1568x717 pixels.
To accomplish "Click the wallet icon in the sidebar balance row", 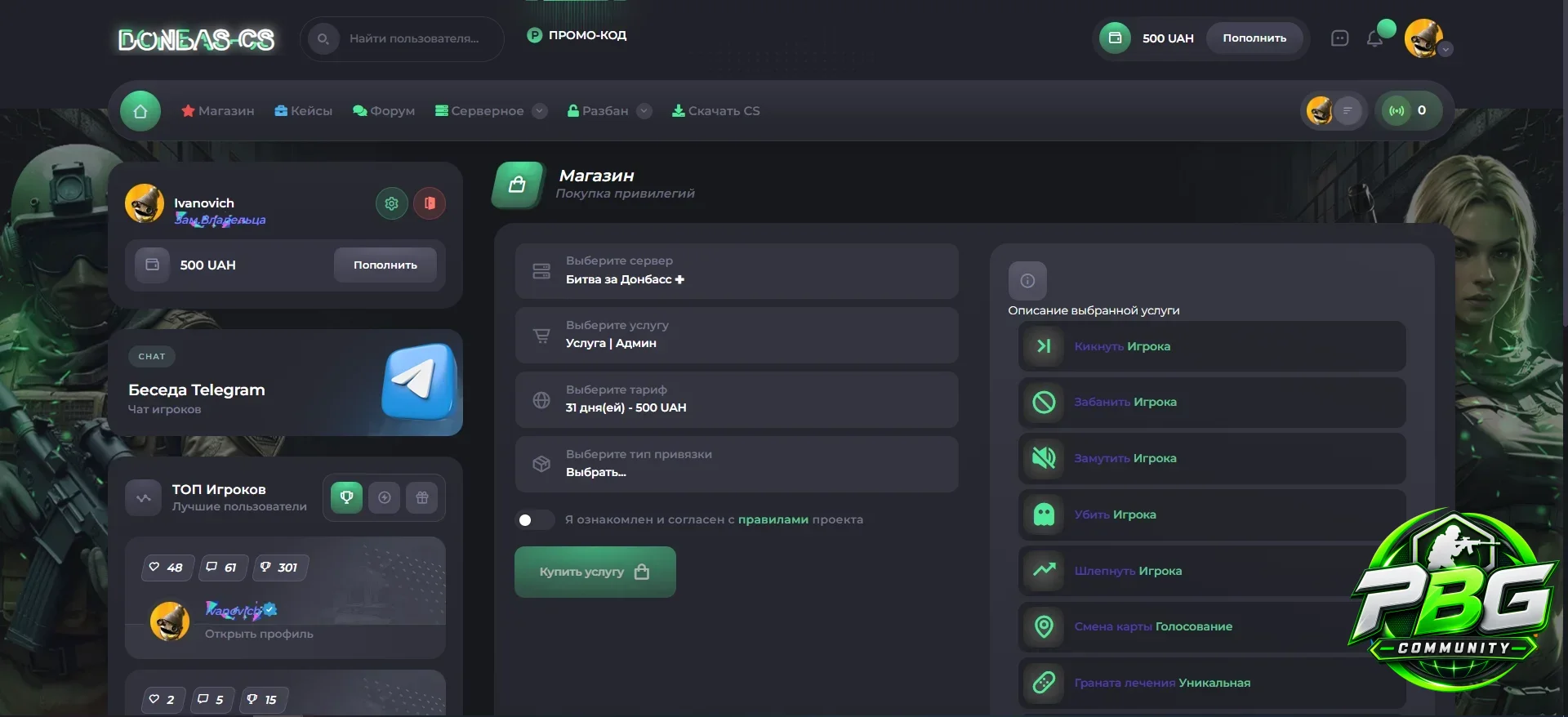I will (152, 265).
